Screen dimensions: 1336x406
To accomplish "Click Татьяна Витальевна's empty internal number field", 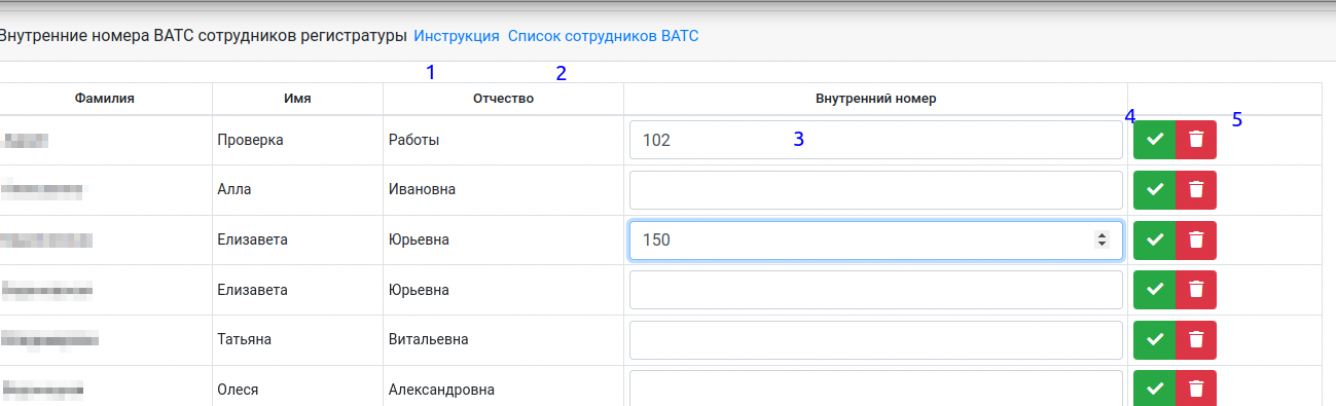I will coord(875,340).
